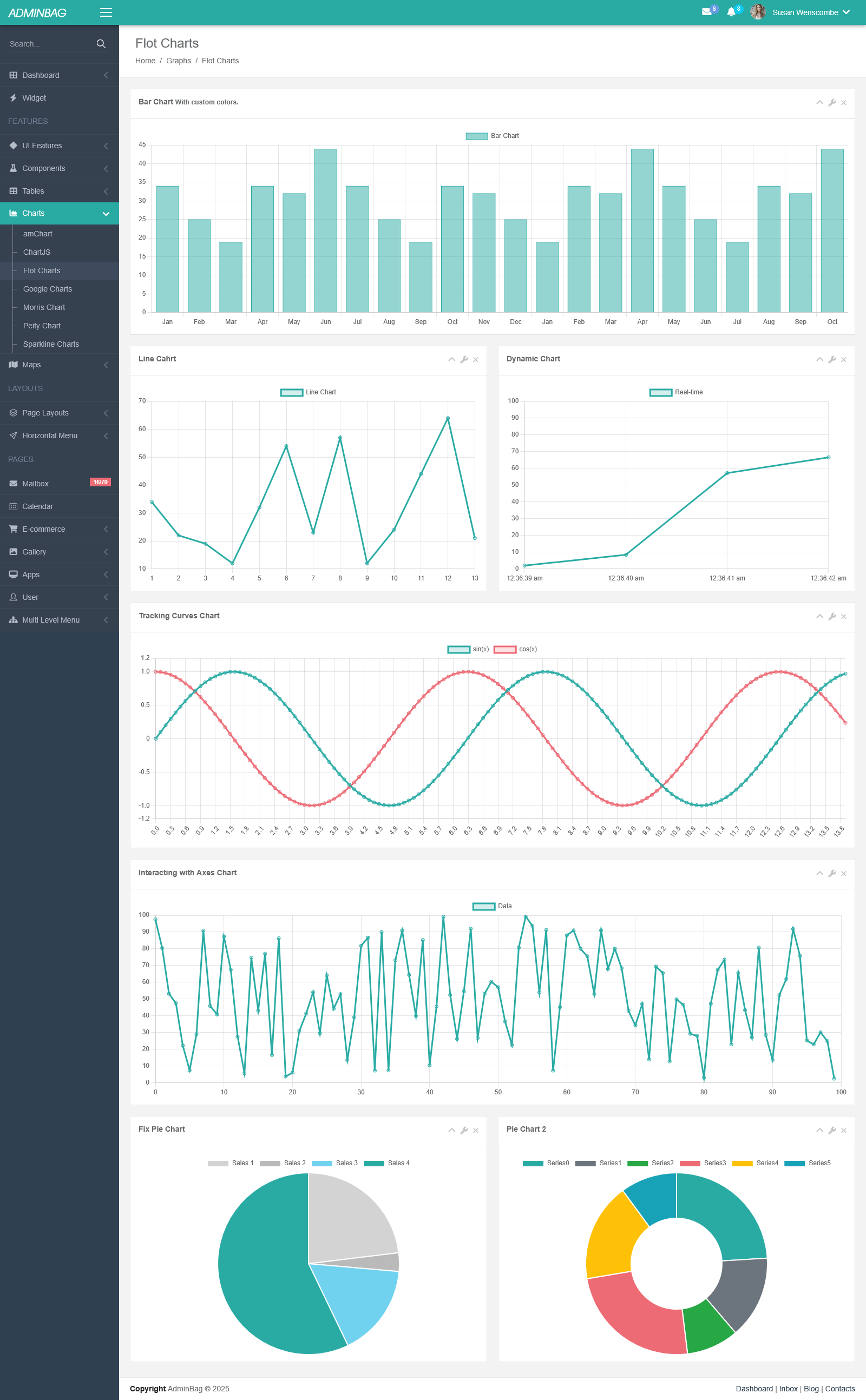Open the mail envelope notifications icon
Image resolution: width=866 pixels, height=1400 pixels.
[x=707, y=12]
